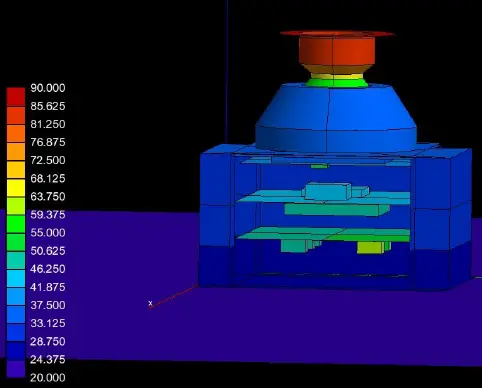This screenshot has width=482, height=388.
Task: Click the dark red 90.000 legend swatch
Action: point(16,97)
